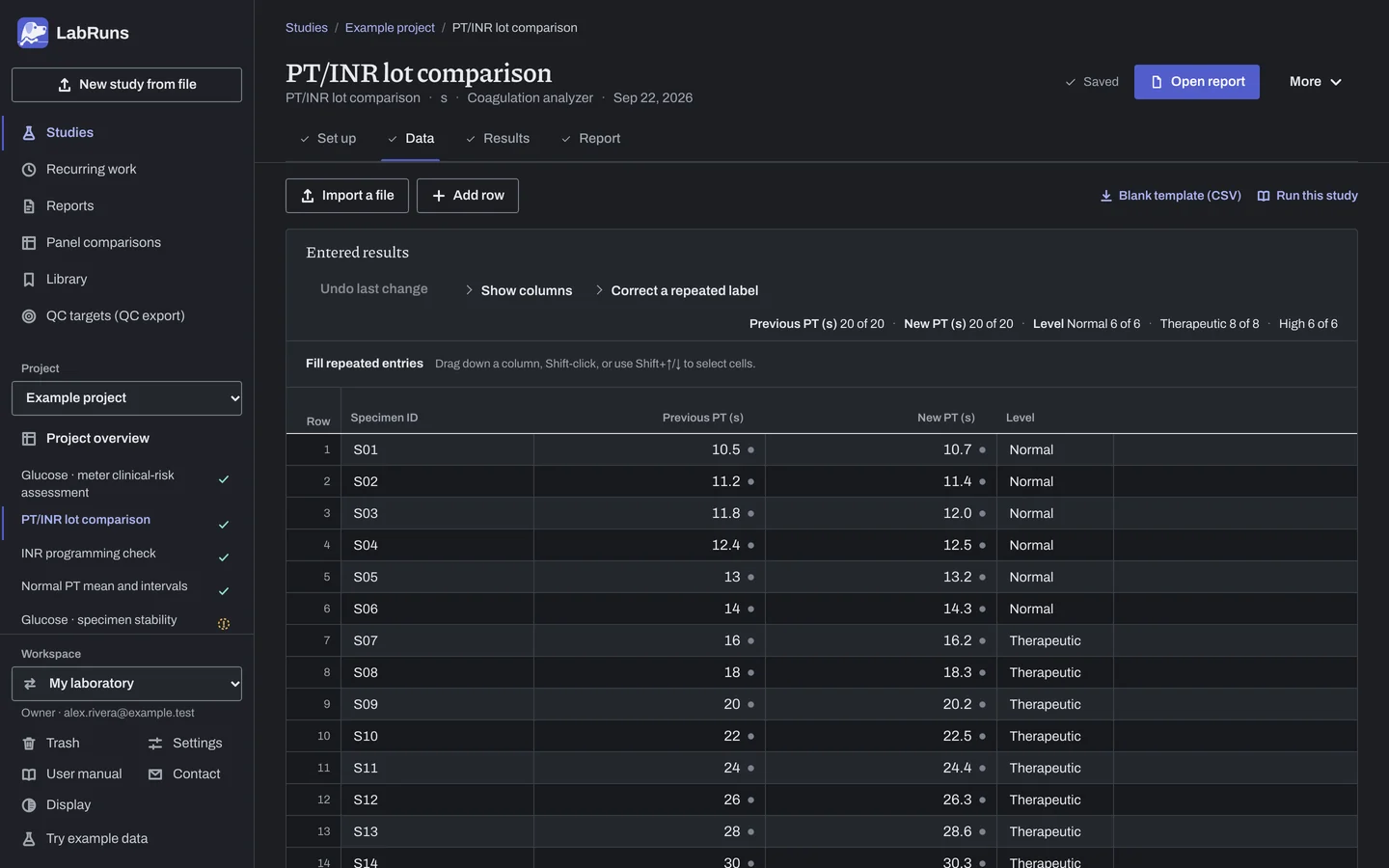
Task: Open INR programming check study
Action: point(126,555)
